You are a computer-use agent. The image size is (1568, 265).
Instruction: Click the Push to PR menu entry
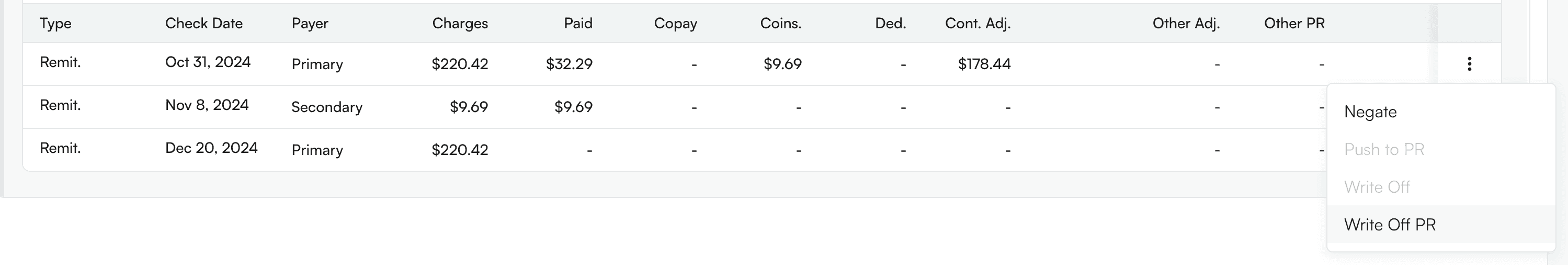click(x=1383, y=150)
